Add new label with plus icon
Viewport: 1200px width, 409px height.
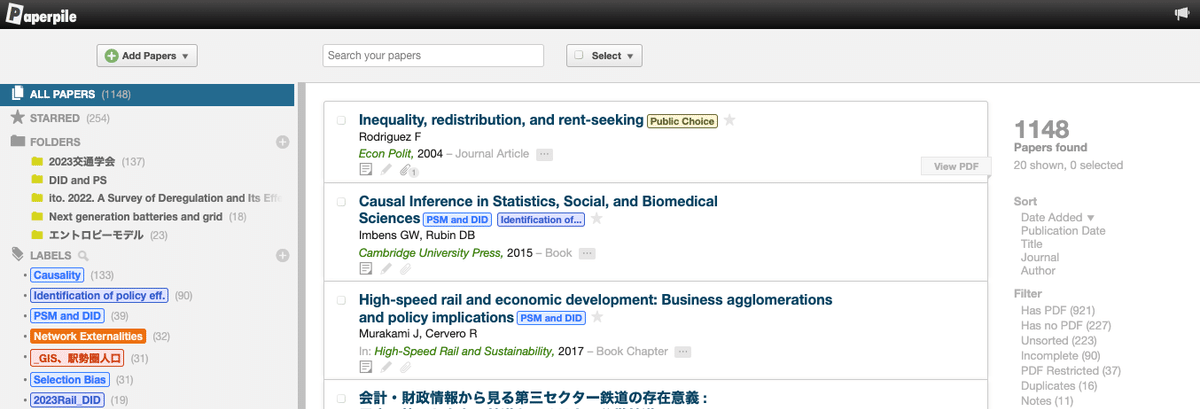pyautogui.click(x=283, y=255)
